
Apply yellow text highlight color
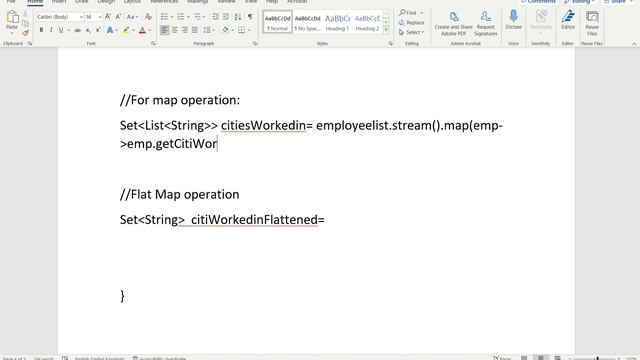[x=127, y=30]
